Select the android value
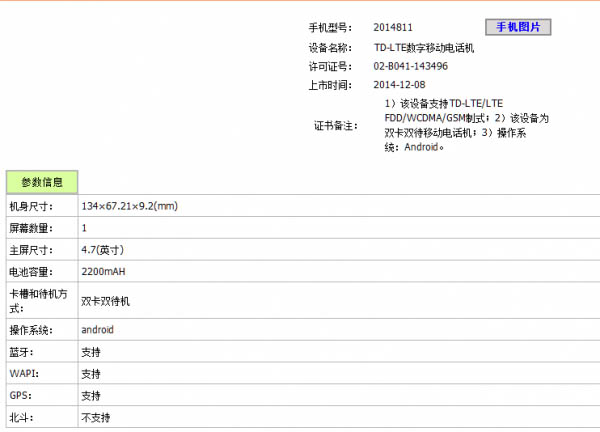 click(98, 330)
